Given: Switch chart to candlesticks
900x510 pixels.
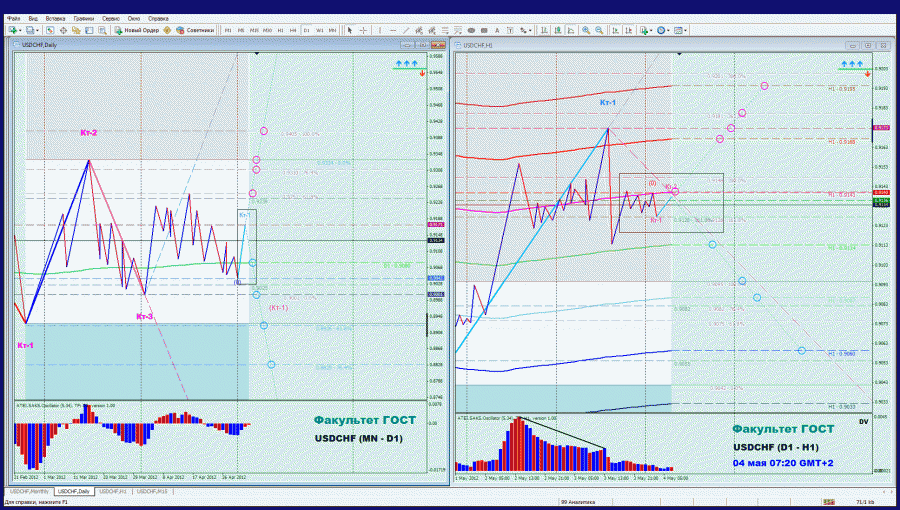Looking at the screenshot, I should coord(558,30).
